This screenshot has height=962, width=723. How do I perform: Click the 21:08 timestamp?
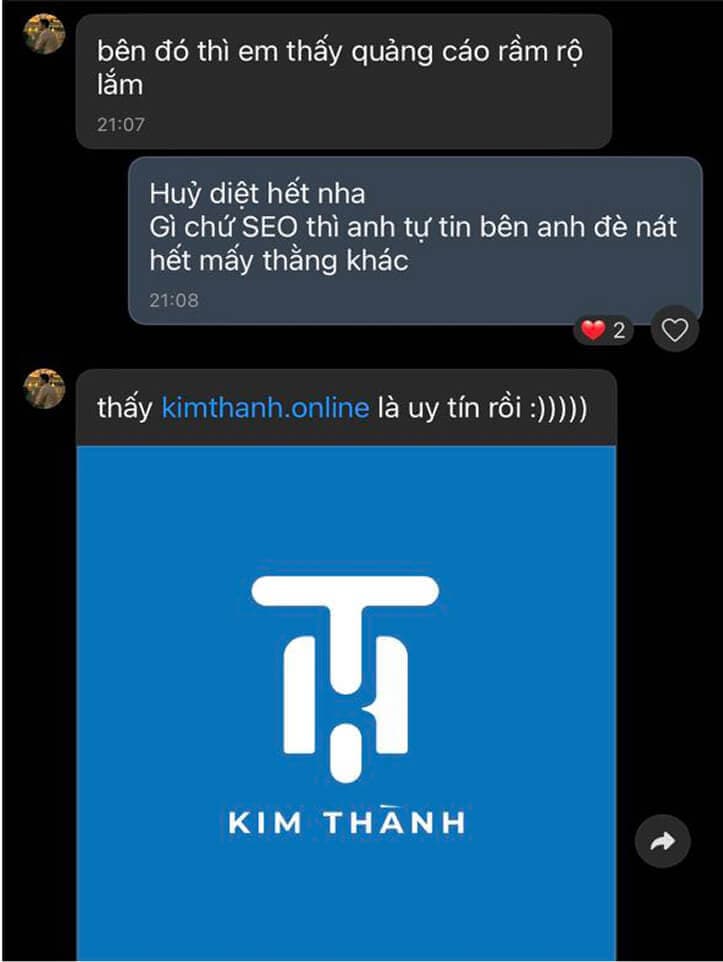click(x=174, y=300)
